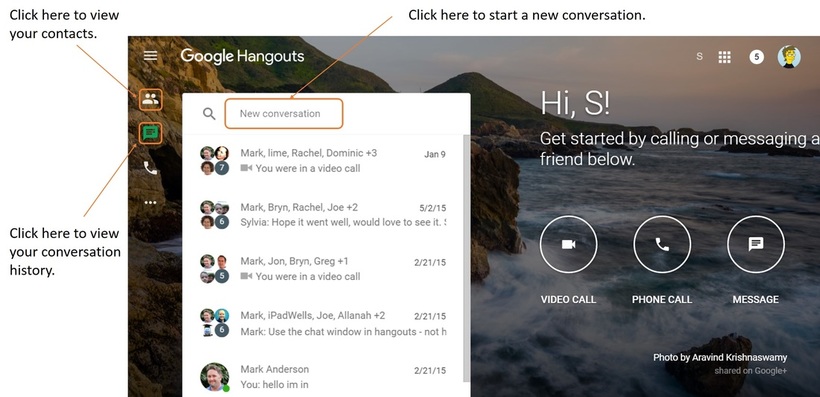This screenshot has height=397, width=820.
Task: Open the Conversations sidebar icon
Action: 151,133
